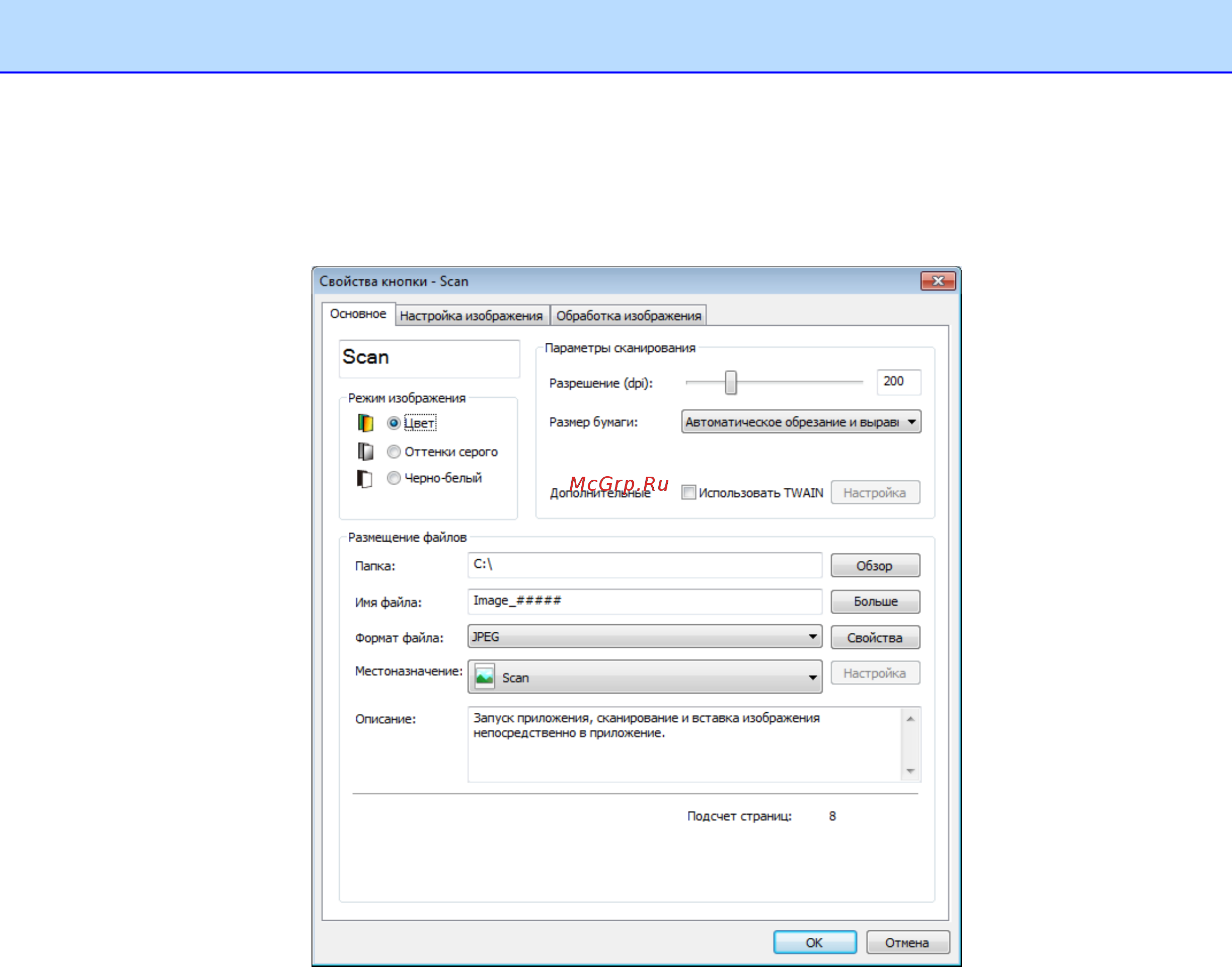Click description scrollbar down arrow
1232x967 pixels.
pyautogui.click(x=910, y=771)
